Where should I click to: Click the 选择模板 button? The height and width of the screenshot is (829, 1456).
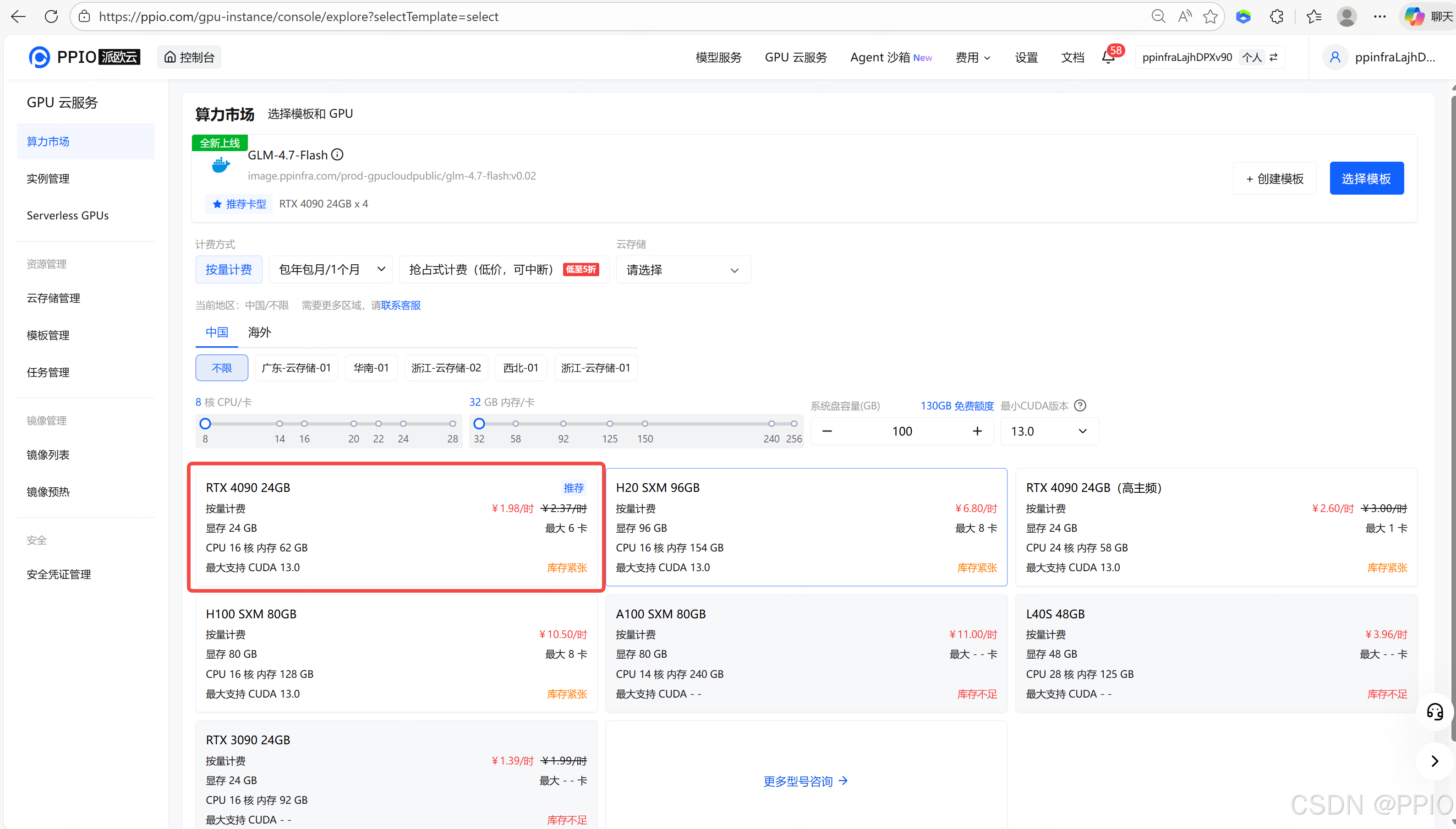1366,178
